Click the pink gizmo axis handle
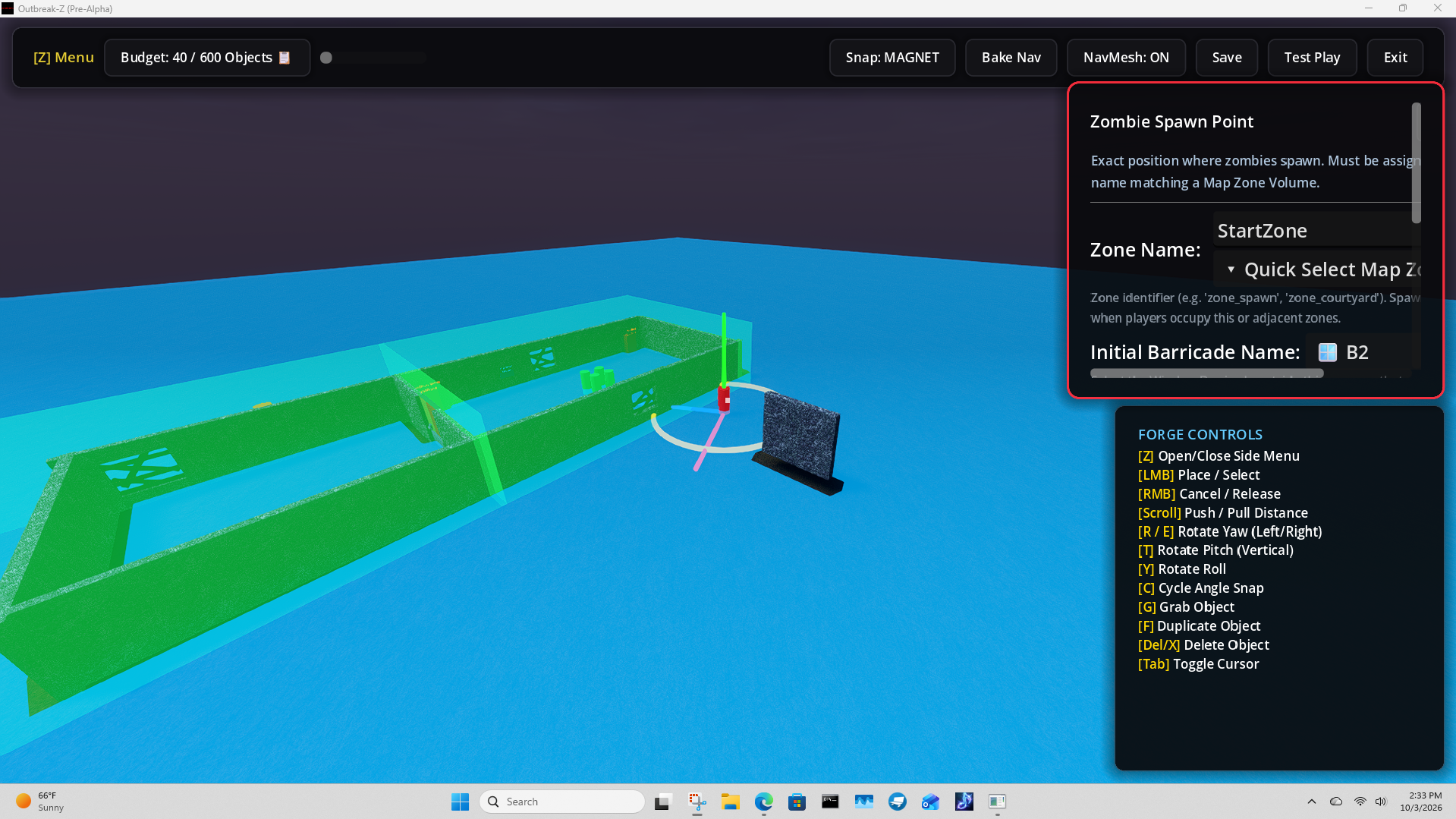This screenshot has width=1456, height=819. (x=709, y=443)
